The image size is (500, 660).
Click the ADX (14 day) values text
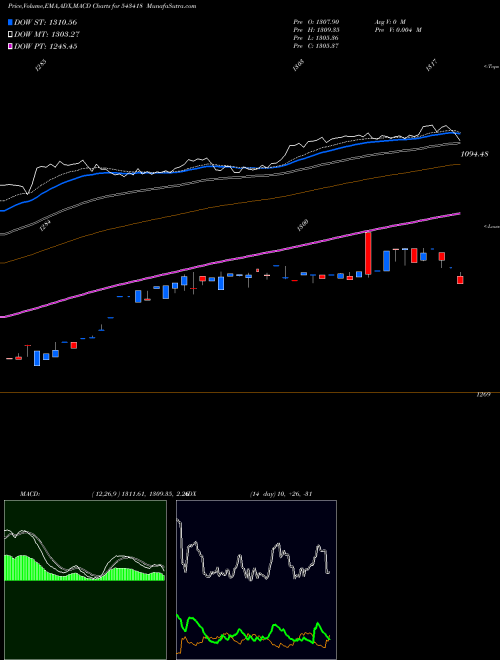tap(280, 494)
